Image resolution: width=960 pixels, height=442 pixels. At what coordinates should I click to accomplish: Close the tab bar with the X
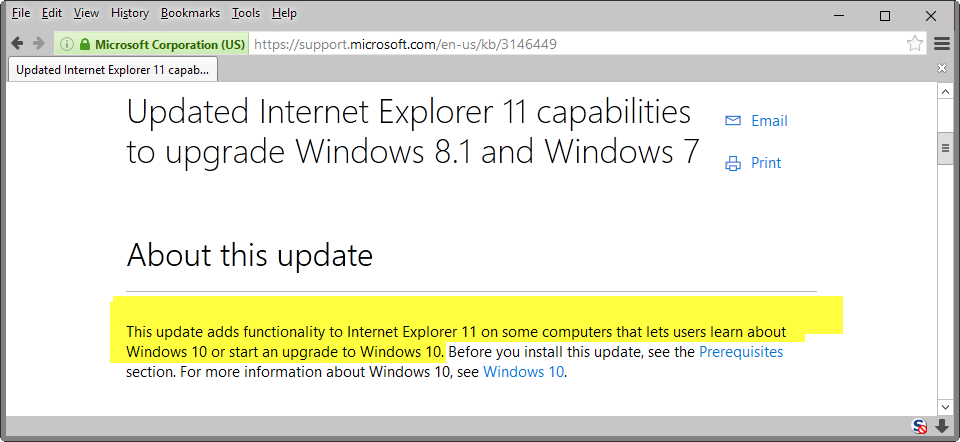click(942, 69)
